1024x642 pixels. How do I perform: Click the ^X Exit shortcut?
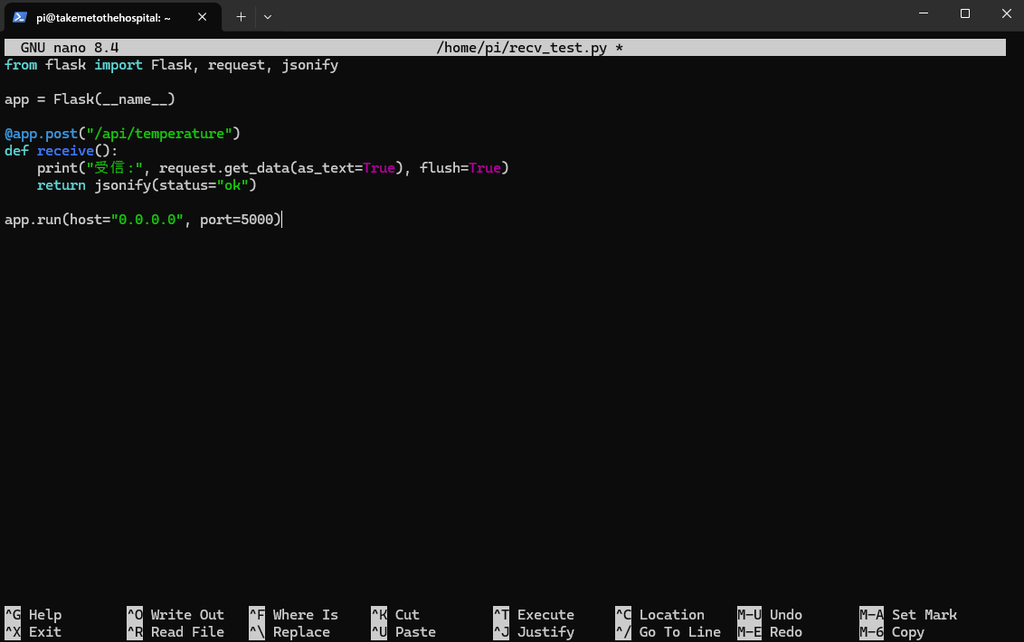[33, 632]
